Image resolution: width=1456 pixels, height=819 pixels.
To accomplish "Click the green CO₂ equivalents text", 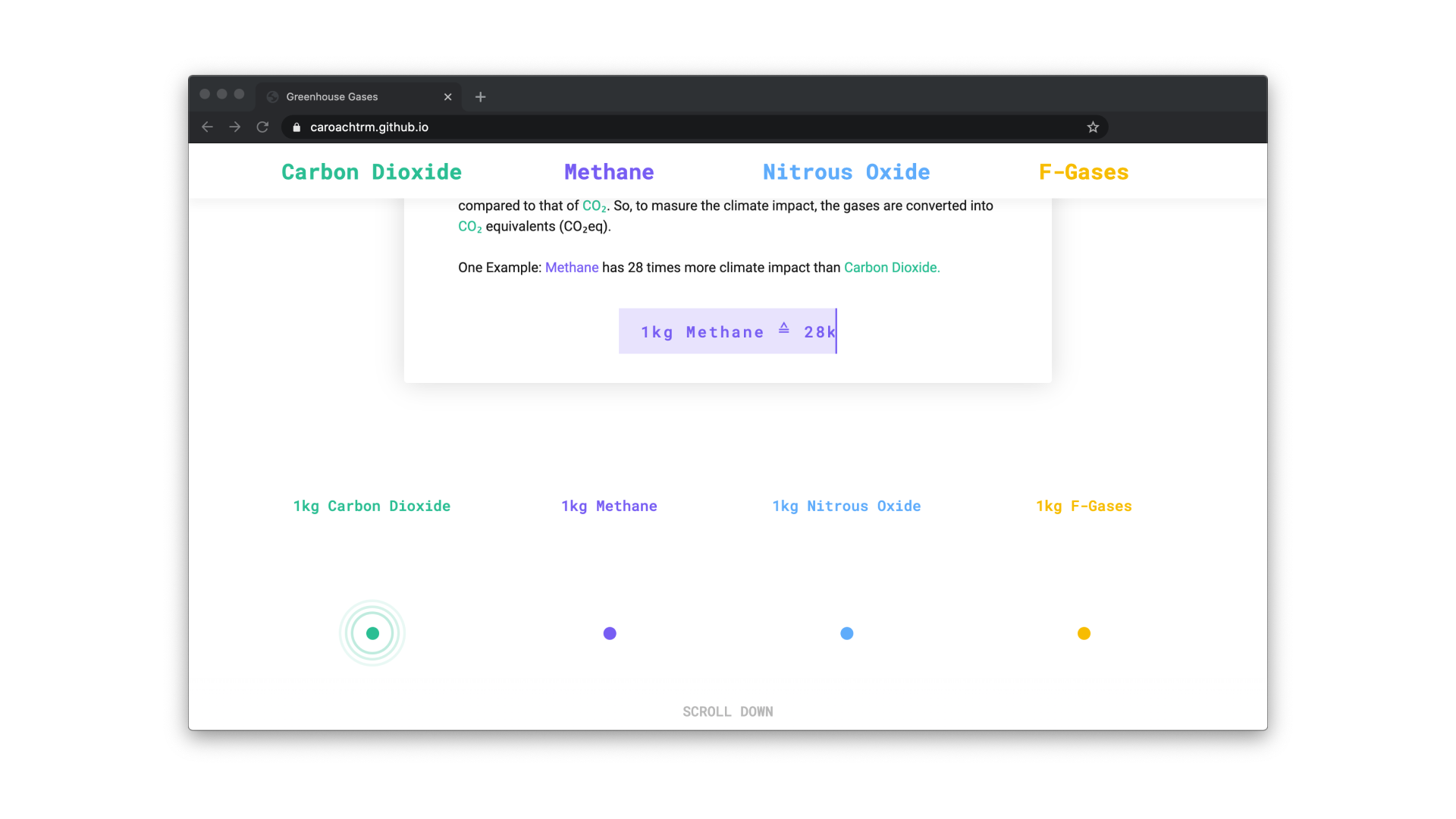I will click(x=469, y=227).
